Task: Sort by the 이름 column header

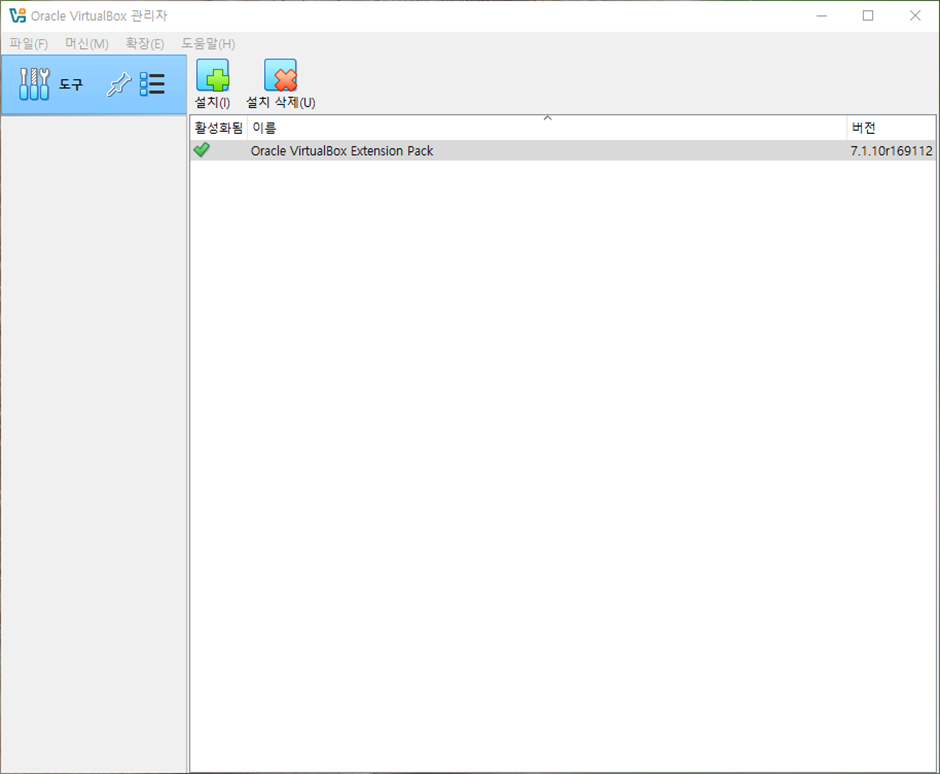Action: coord(547,128)
